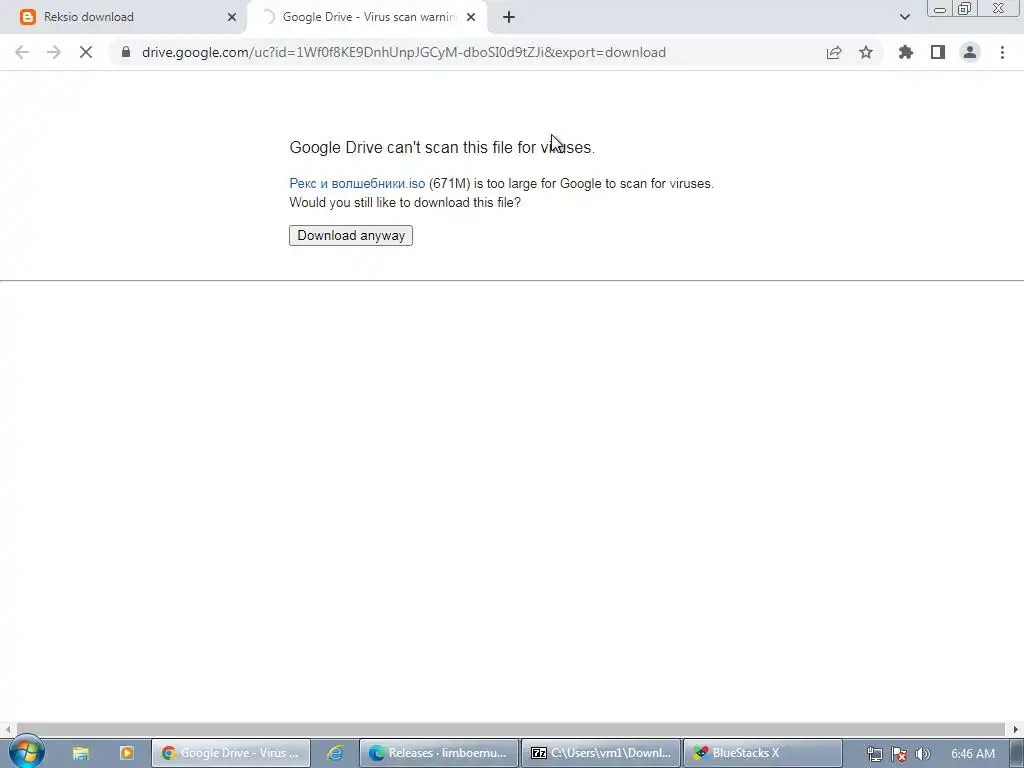The image size is (1024, 768).
Task: Go forward to next page
Action: (x=54, y=52)
